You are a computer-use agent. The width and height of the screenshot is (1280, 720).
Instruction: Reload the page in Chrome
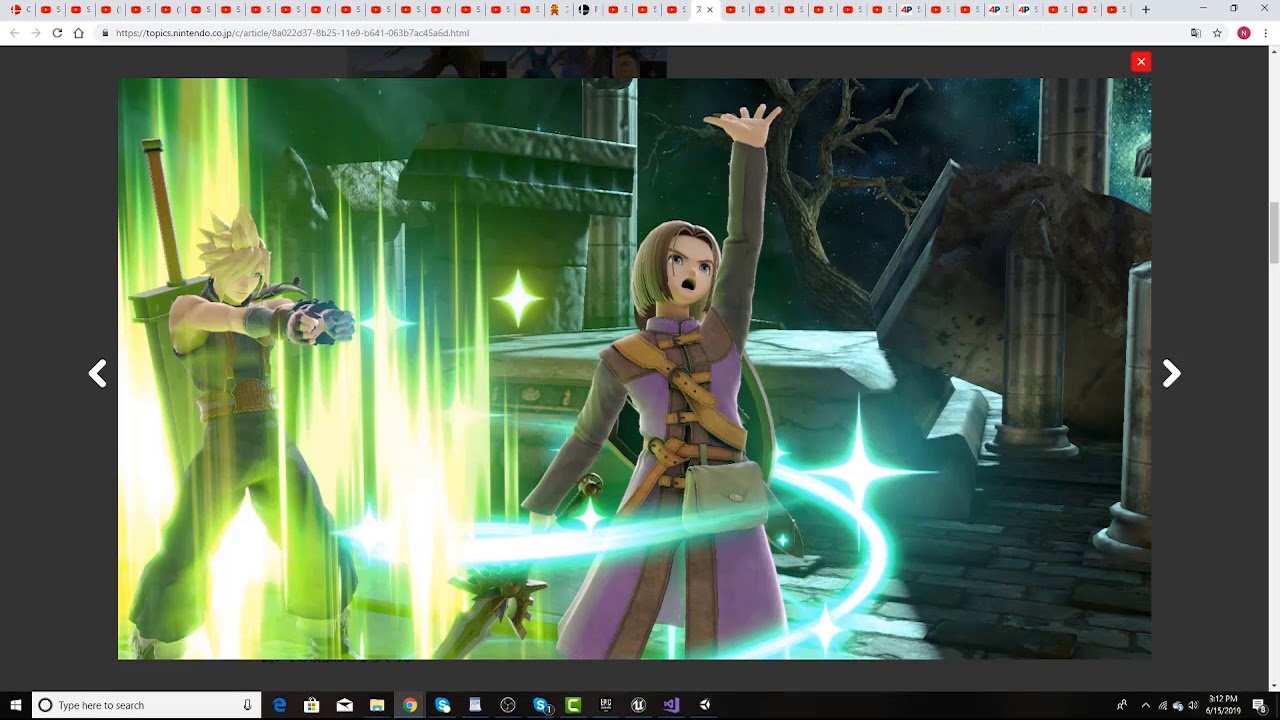coord(57,33)
